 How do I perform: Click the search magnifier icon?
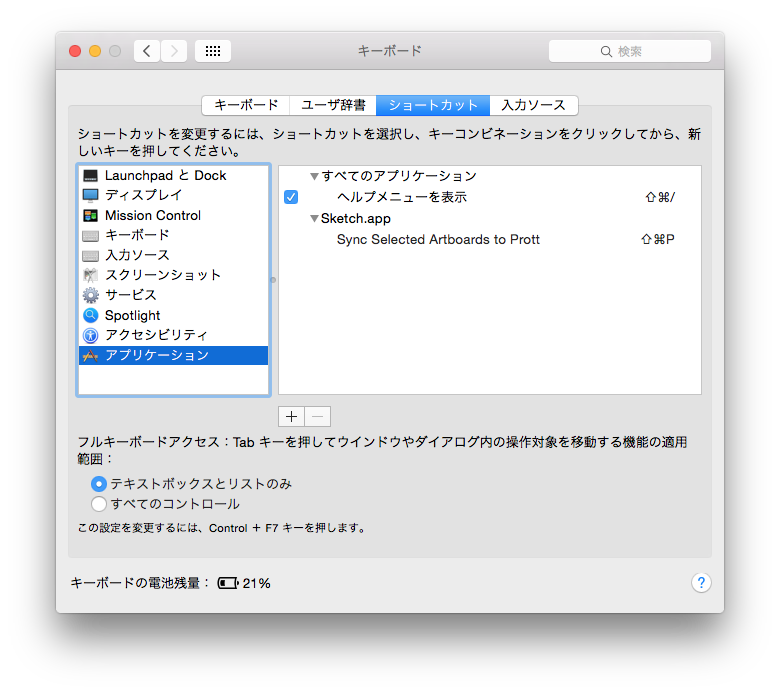click(606, 51)
